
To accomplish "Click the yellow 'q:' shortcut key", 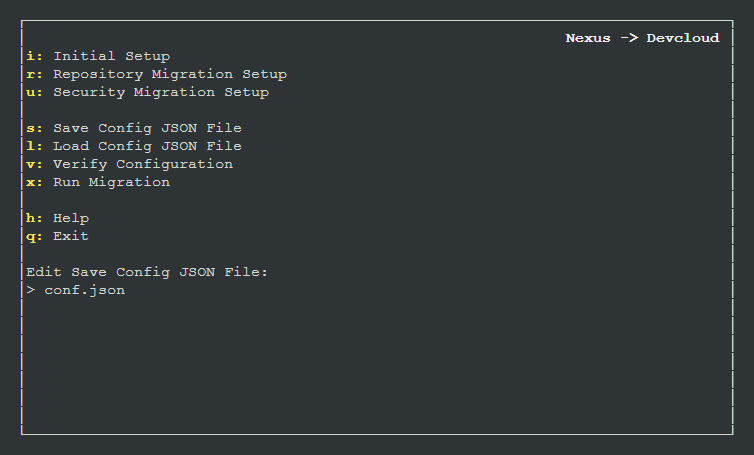I will (x=34, y=237).
